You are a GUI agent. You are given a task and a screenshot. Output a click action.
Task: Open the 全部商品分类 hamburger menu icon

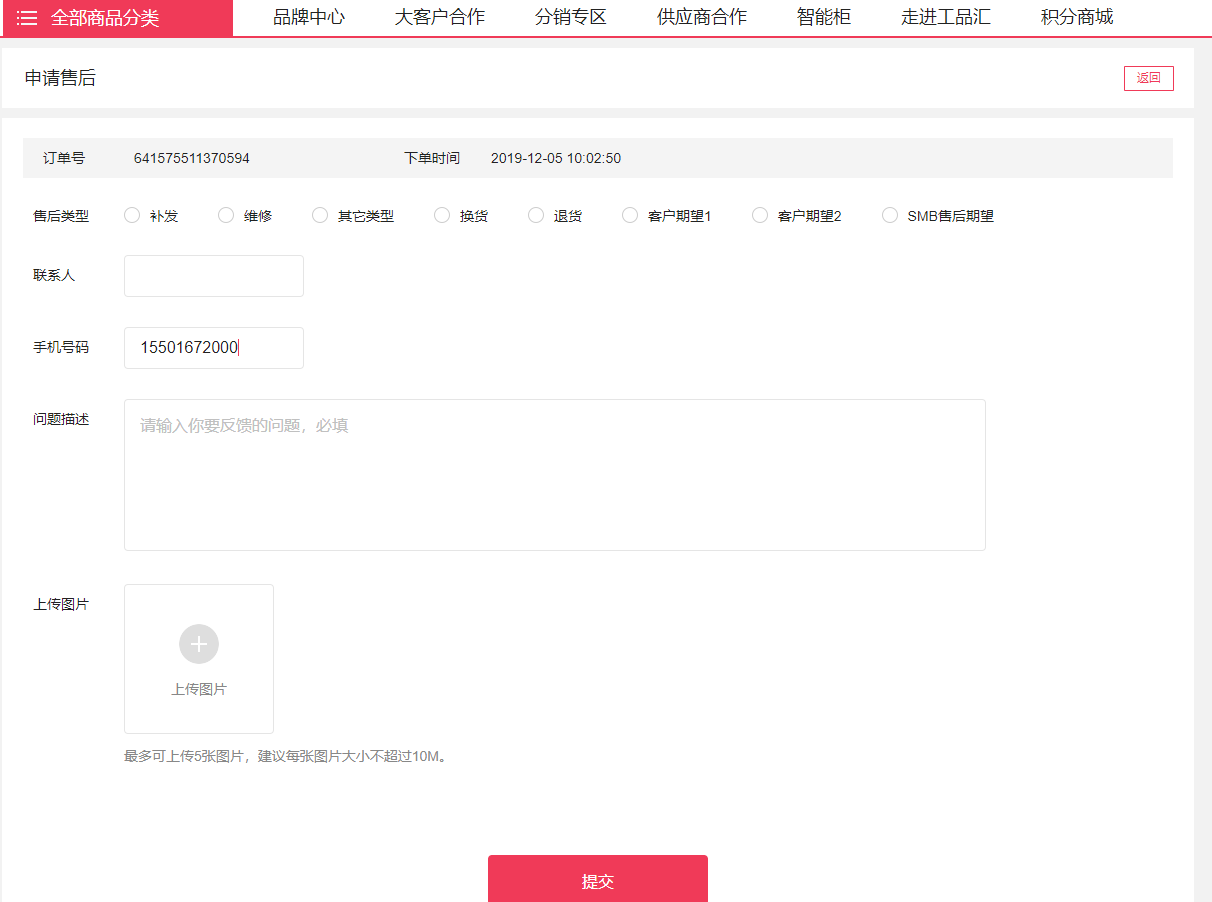pos(27,18)
